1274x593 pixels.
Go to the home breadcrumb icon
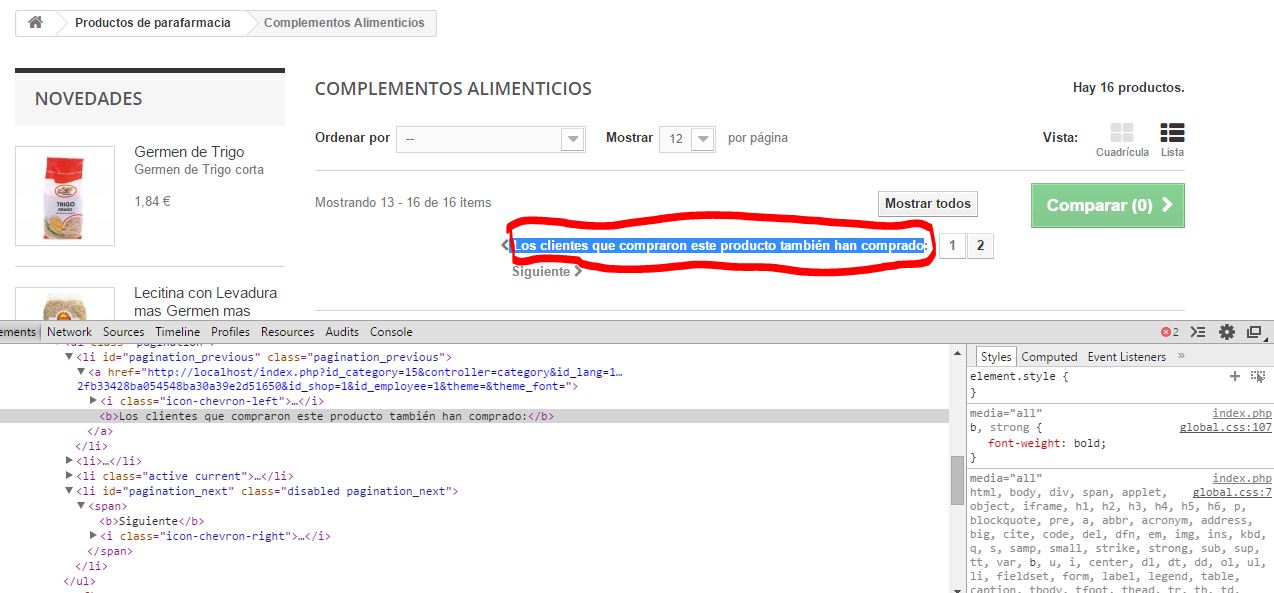[35, 22]
